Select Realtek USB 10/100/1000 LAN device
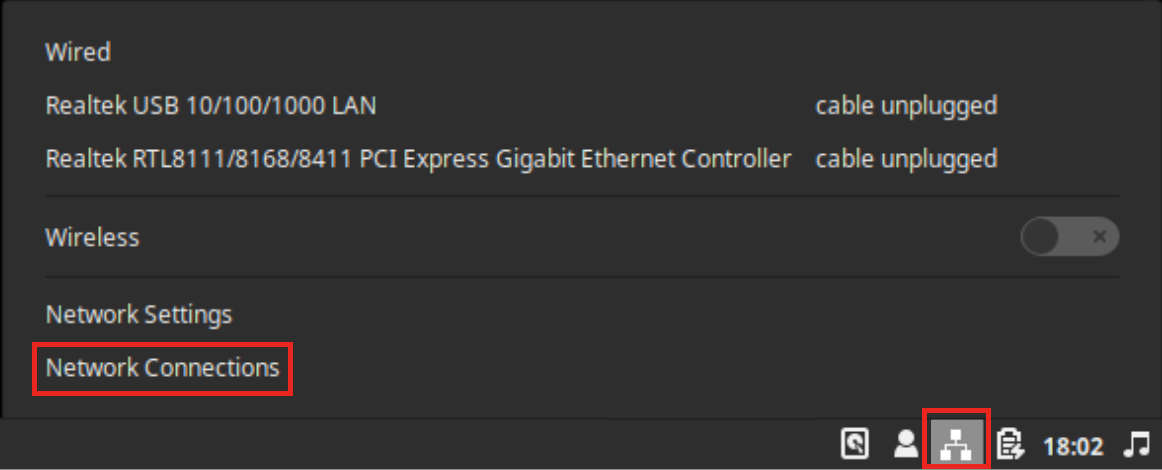Viewport: 1162px width, 470px height. click(211, 105)
